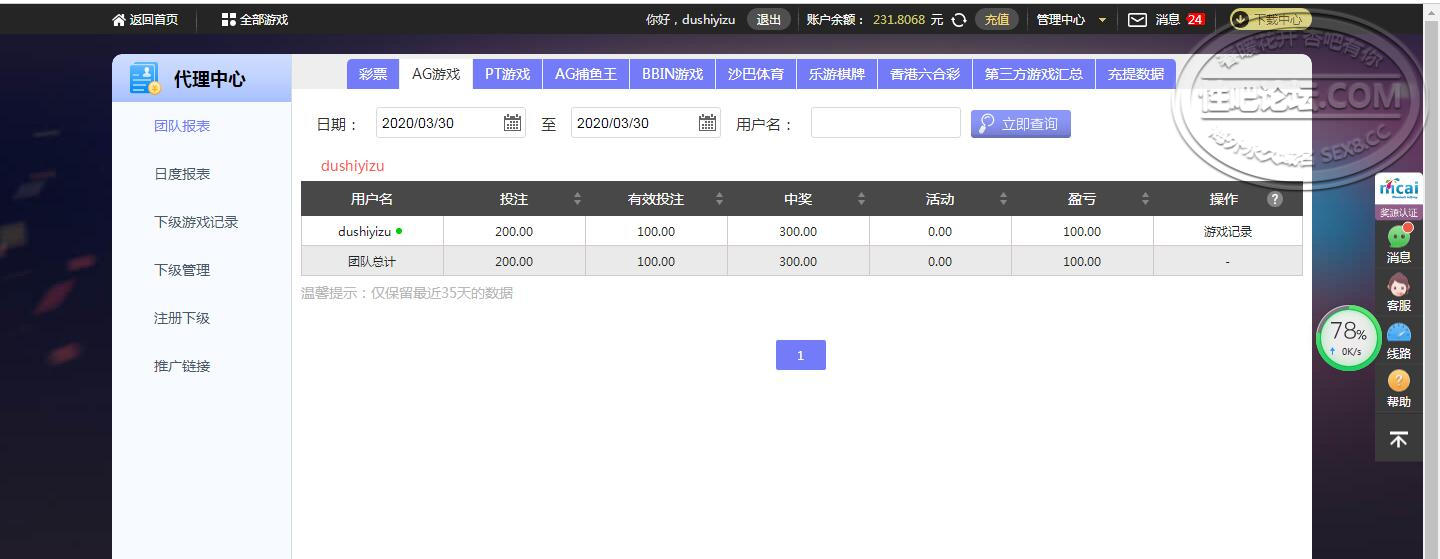Click the 退出 logout button
The height and width of the screenshot is (559, 1440).
[769, 20]
